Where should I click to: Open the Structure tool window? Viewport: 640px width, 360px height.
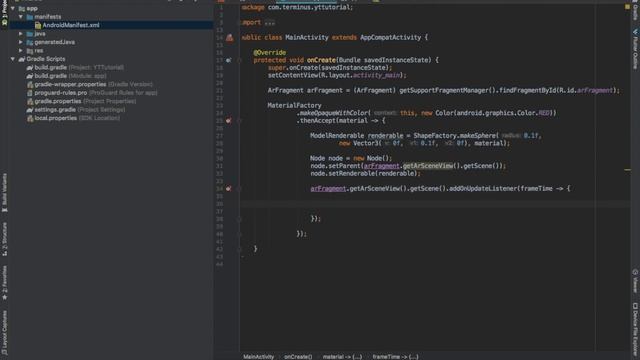pos(4,239)
